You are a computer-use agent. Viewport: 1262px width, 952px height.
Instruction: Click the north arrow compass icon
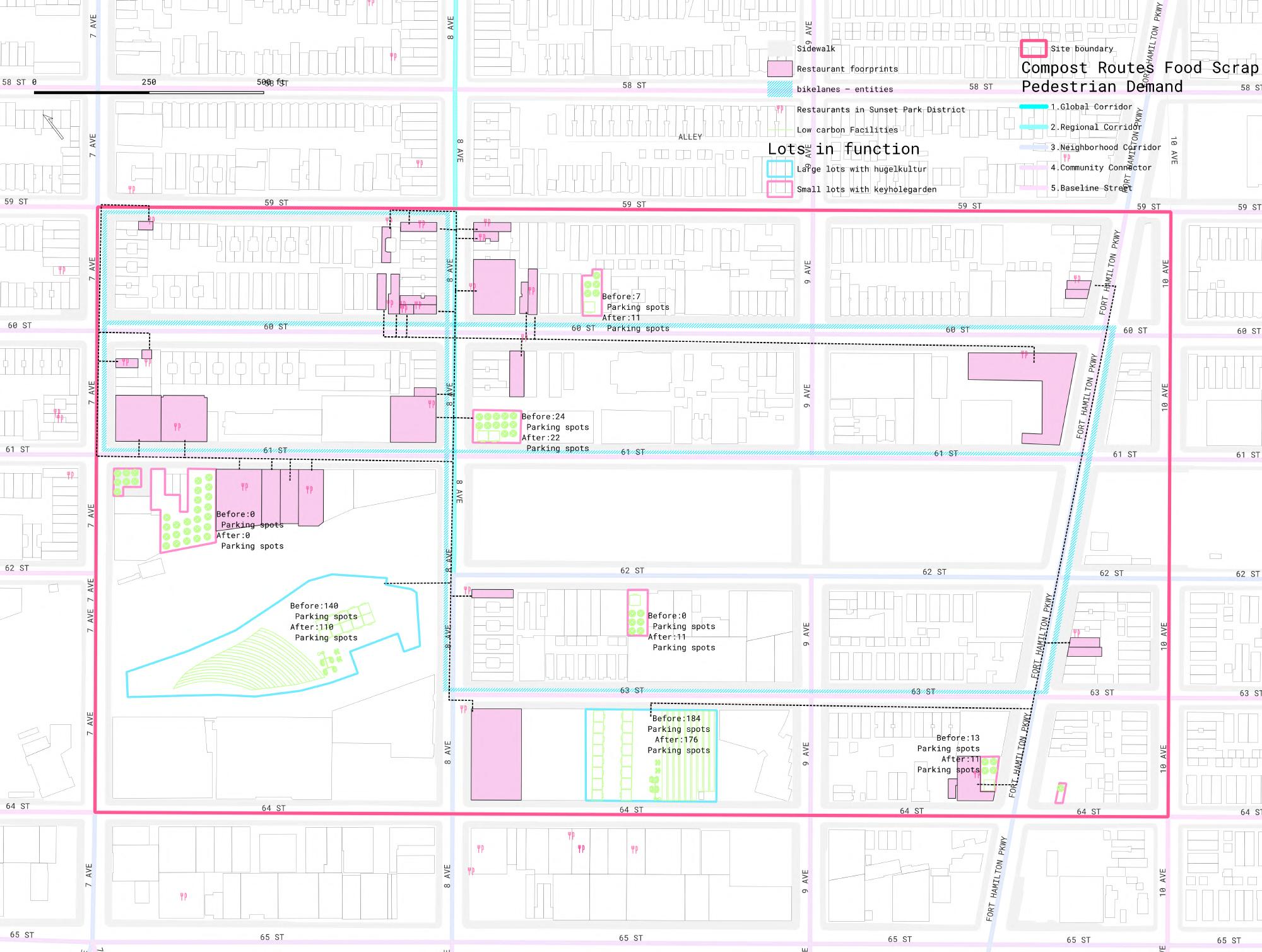[53, 126]
